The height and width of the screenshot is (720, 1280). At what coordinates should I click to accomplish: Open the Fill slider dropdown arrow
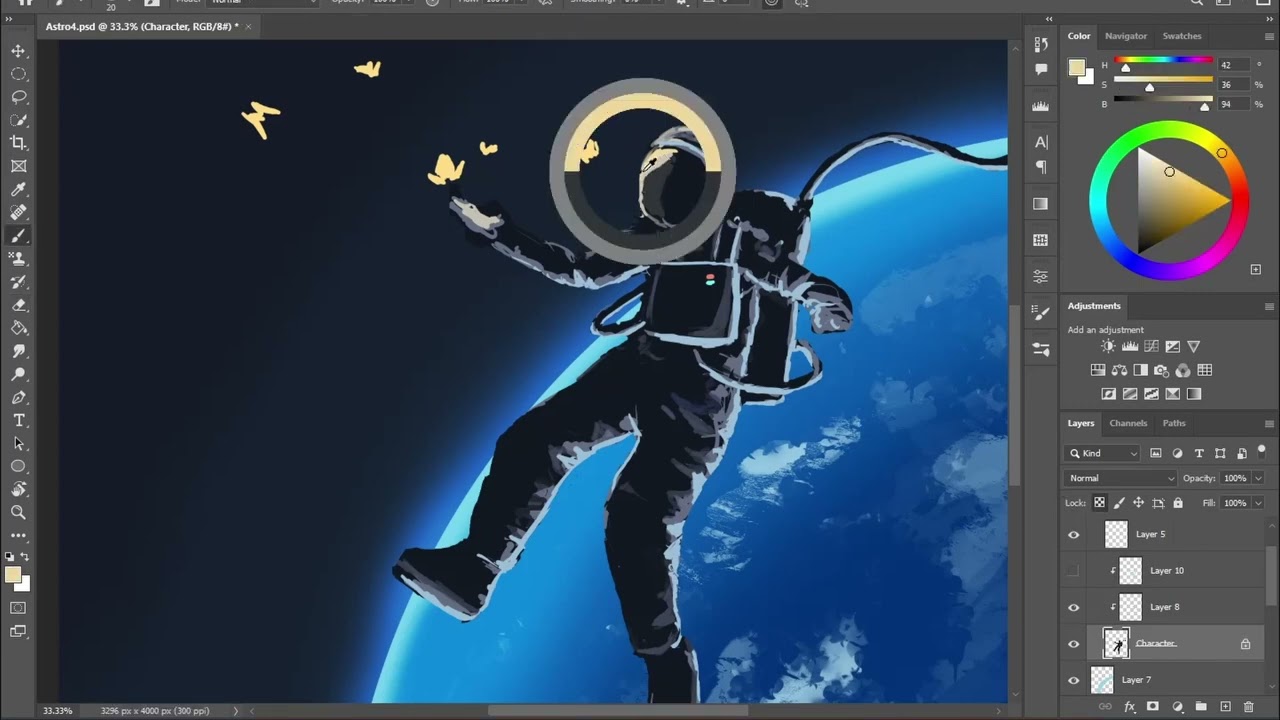point(1258,503)
